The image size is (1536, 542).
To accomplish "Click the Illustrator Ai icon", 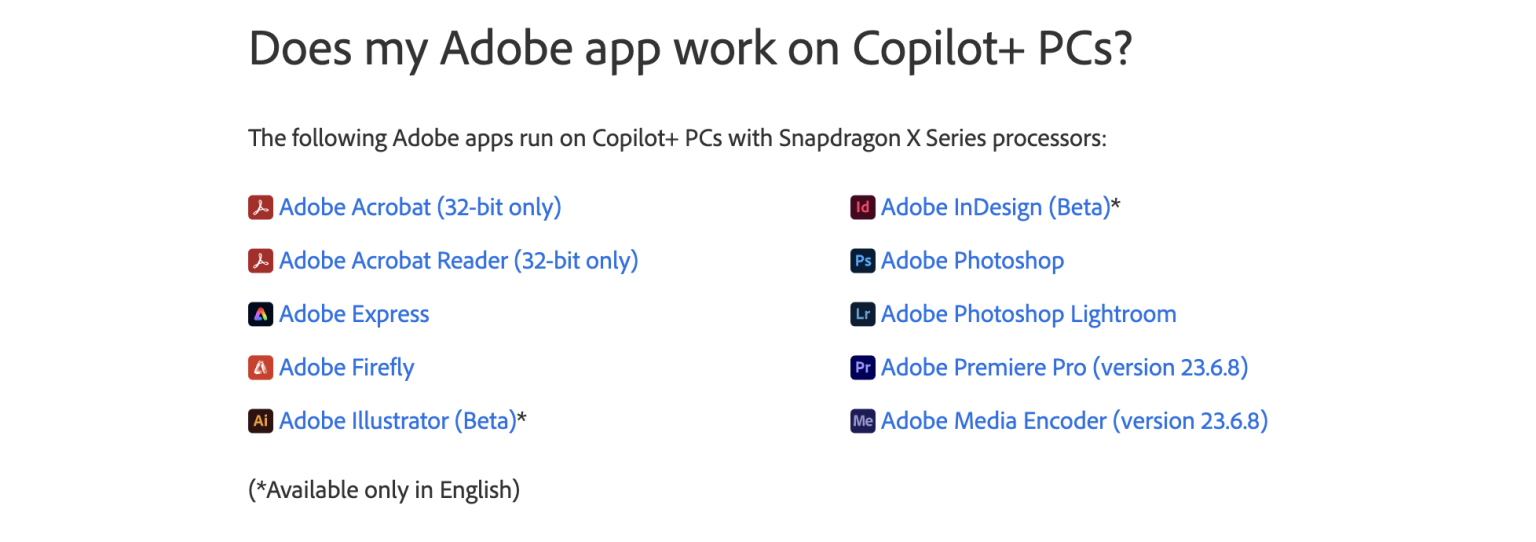I will [x=261, y=421].
